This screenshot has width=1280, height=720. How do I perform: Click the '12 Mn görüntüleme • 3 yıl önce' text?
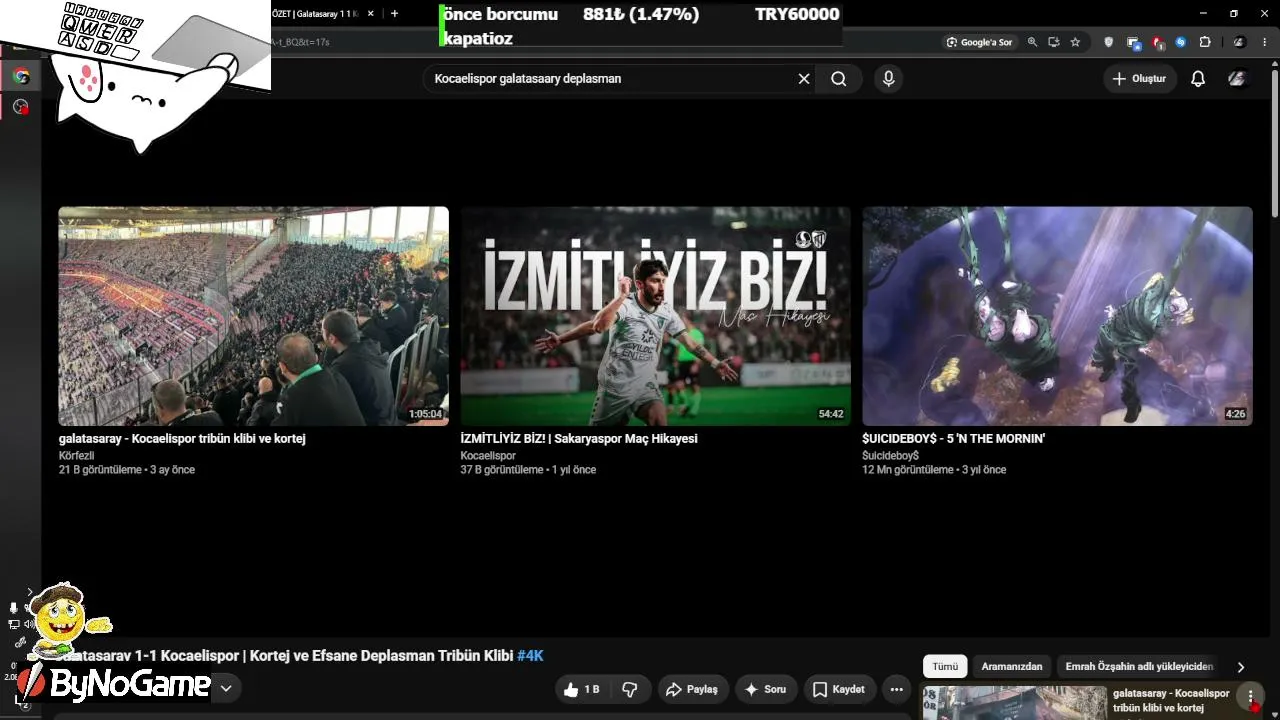coord(934,470)
